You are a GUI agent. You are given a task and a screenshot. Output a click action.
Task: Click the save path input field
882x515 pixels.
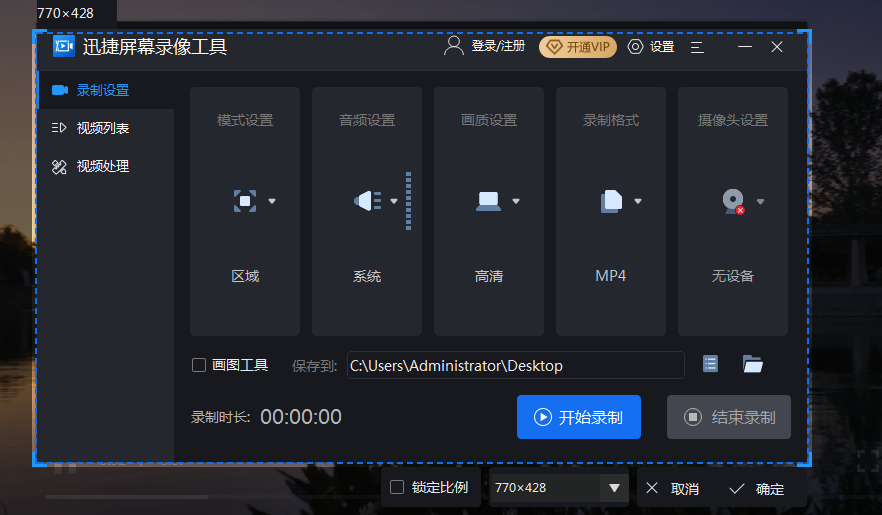(x=516, y=365)
